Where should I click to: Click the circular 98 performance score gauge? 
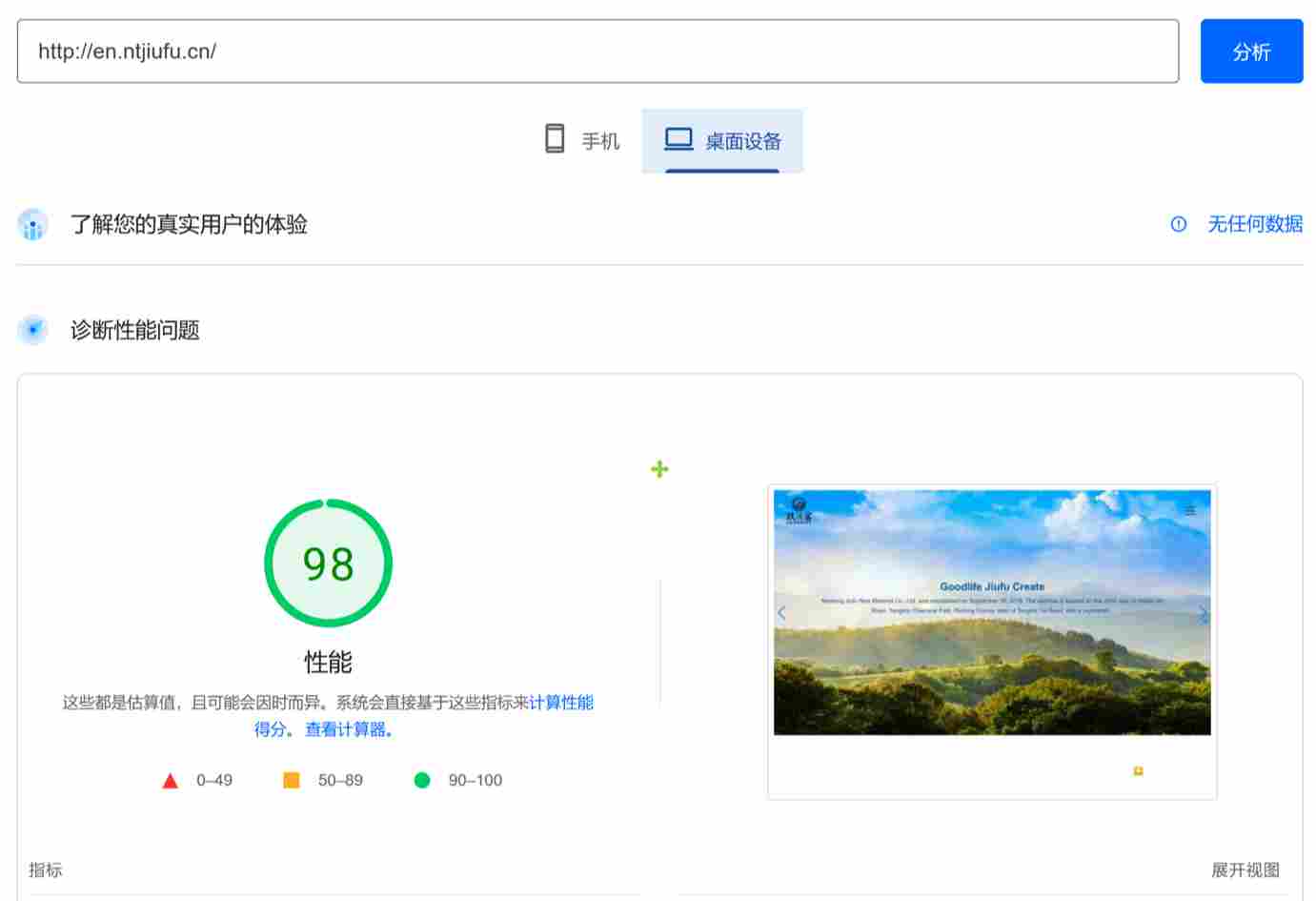click(x=328, y=563)
